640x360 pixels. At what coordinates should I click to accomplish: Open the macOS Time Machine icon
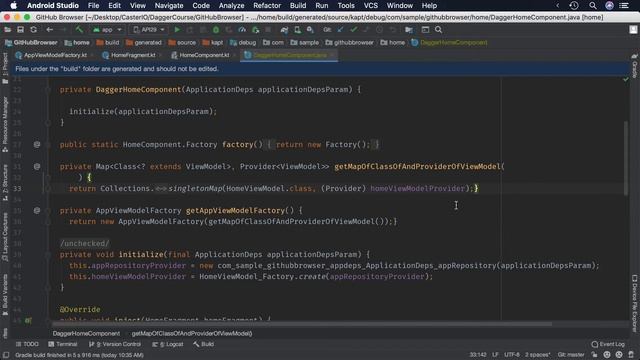[574, 6]
